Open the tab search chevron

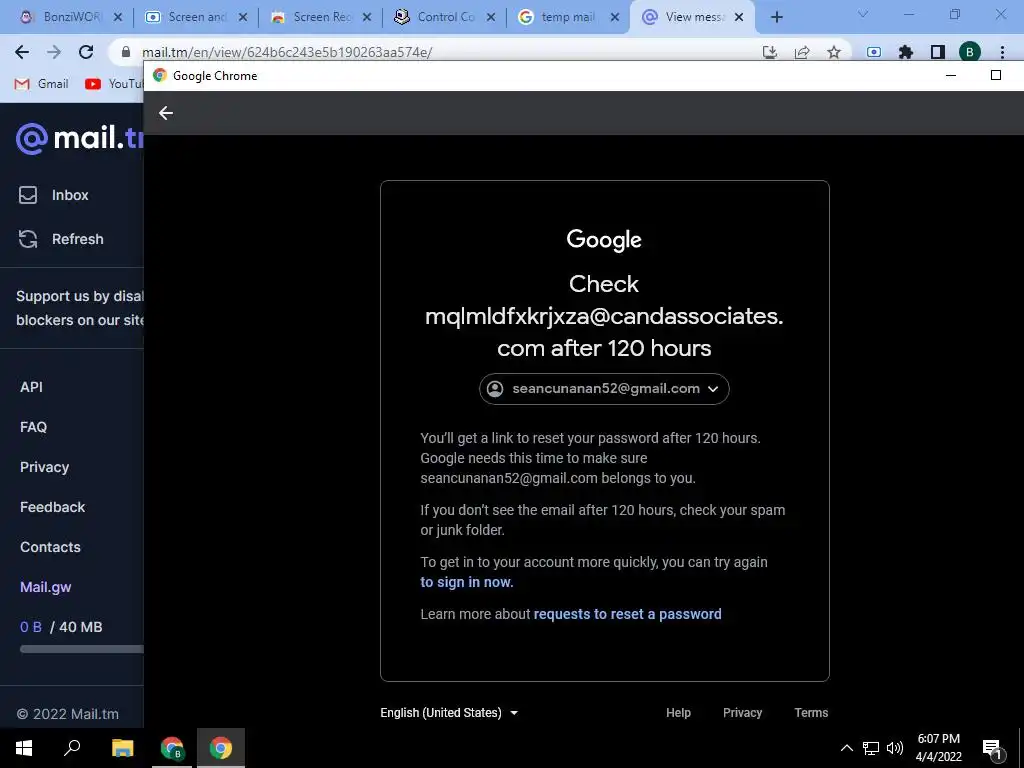[863, 14]
